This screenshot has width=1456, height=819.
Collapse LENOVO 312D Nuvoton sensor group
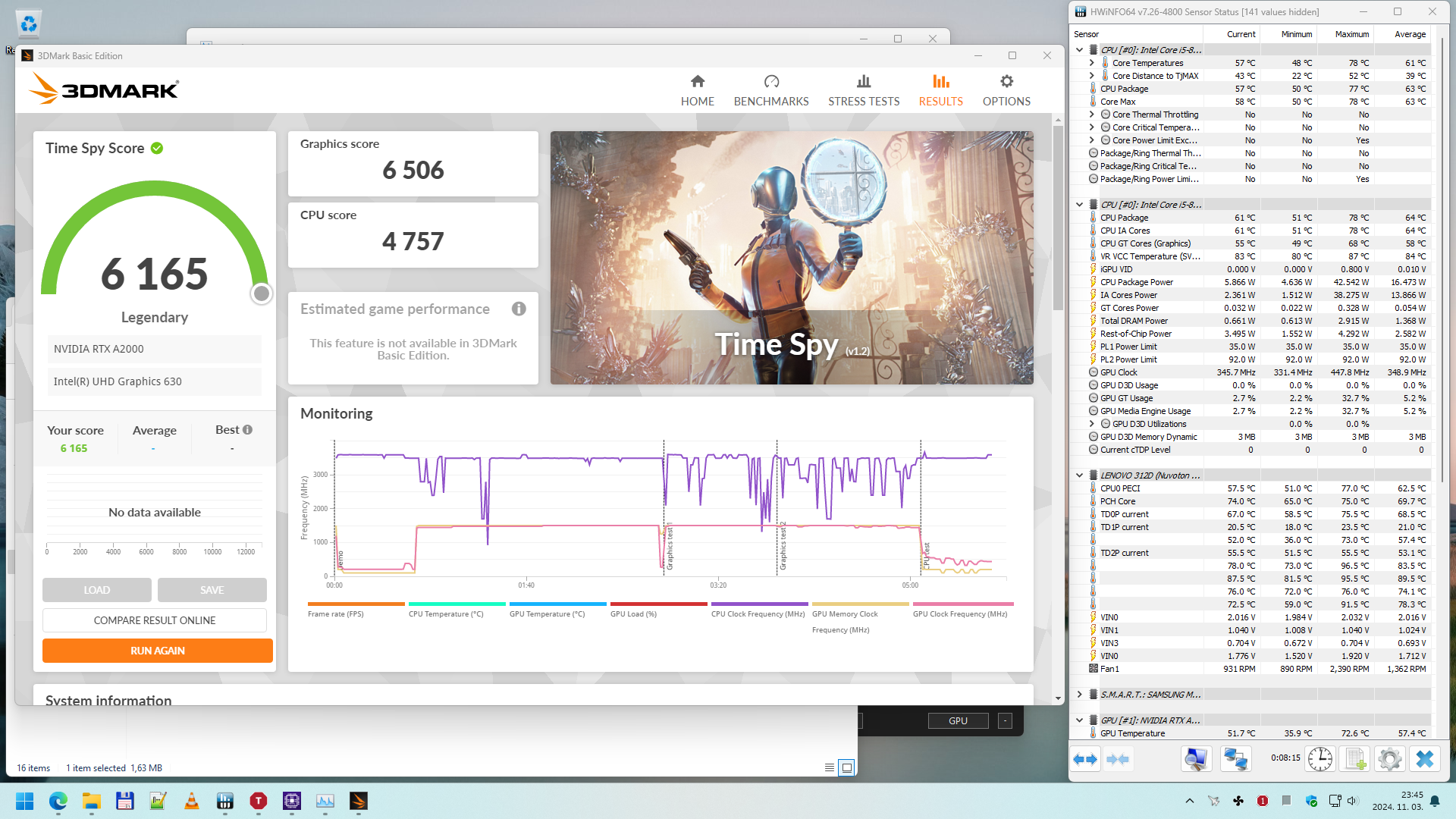click(1079, 475)
